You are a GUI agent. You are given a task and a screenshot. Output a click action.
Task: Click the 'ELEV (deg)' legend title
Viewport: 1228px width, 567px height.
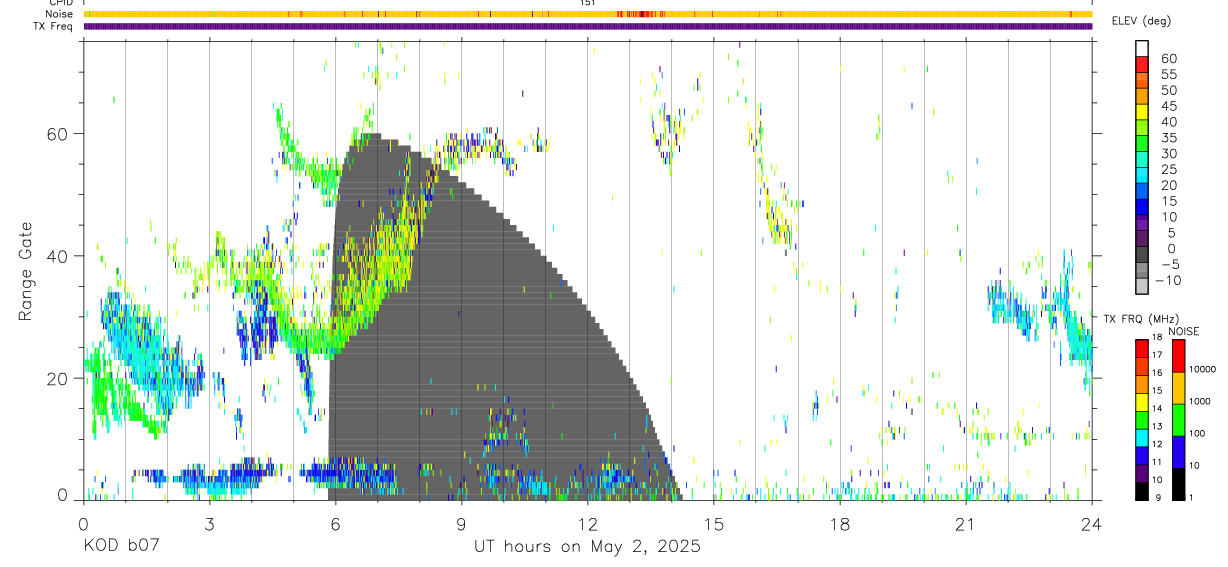pyautogui.click(x=1142, y=21)
